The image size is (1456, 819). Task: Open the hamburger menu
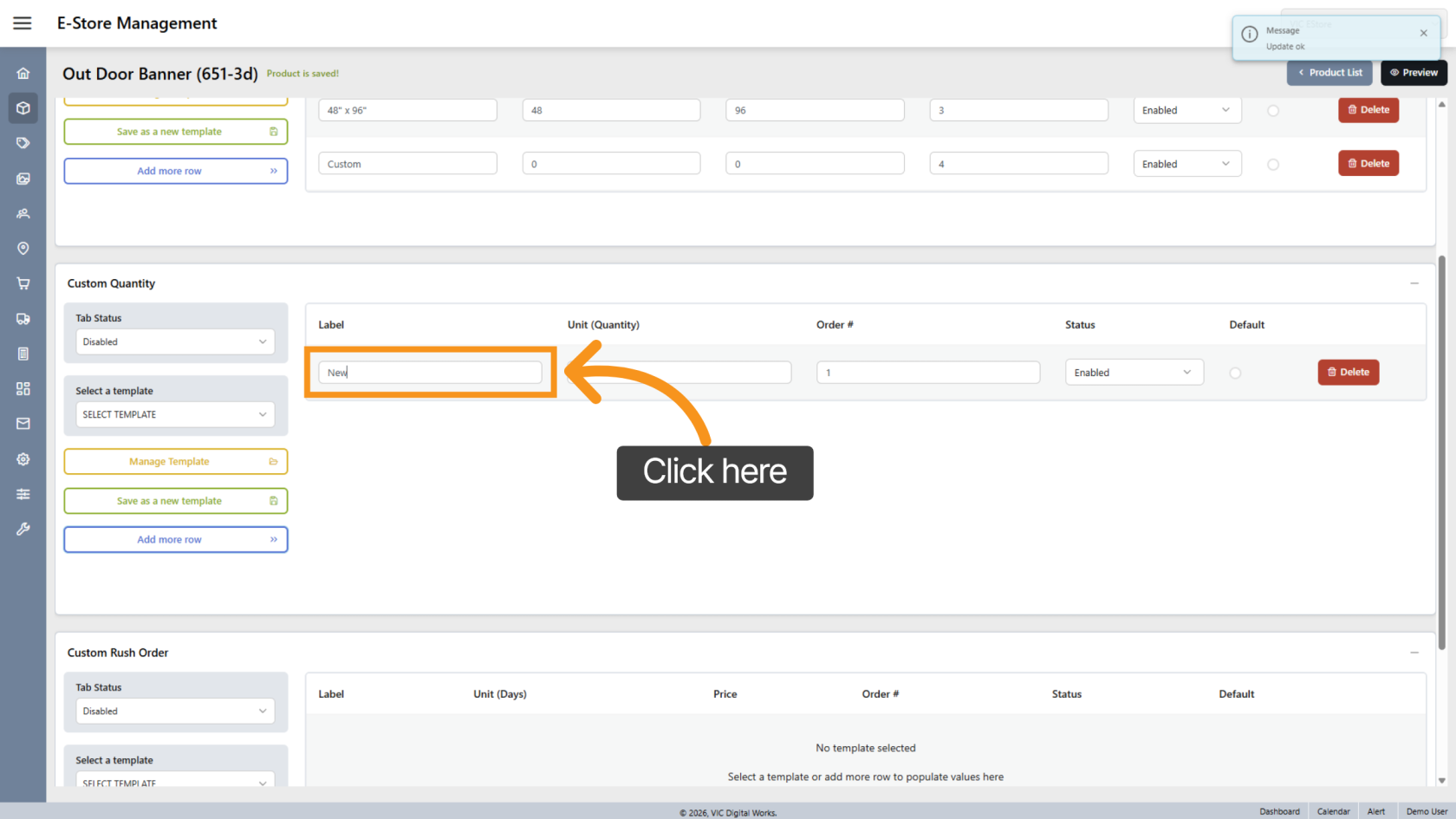(23, 23)
